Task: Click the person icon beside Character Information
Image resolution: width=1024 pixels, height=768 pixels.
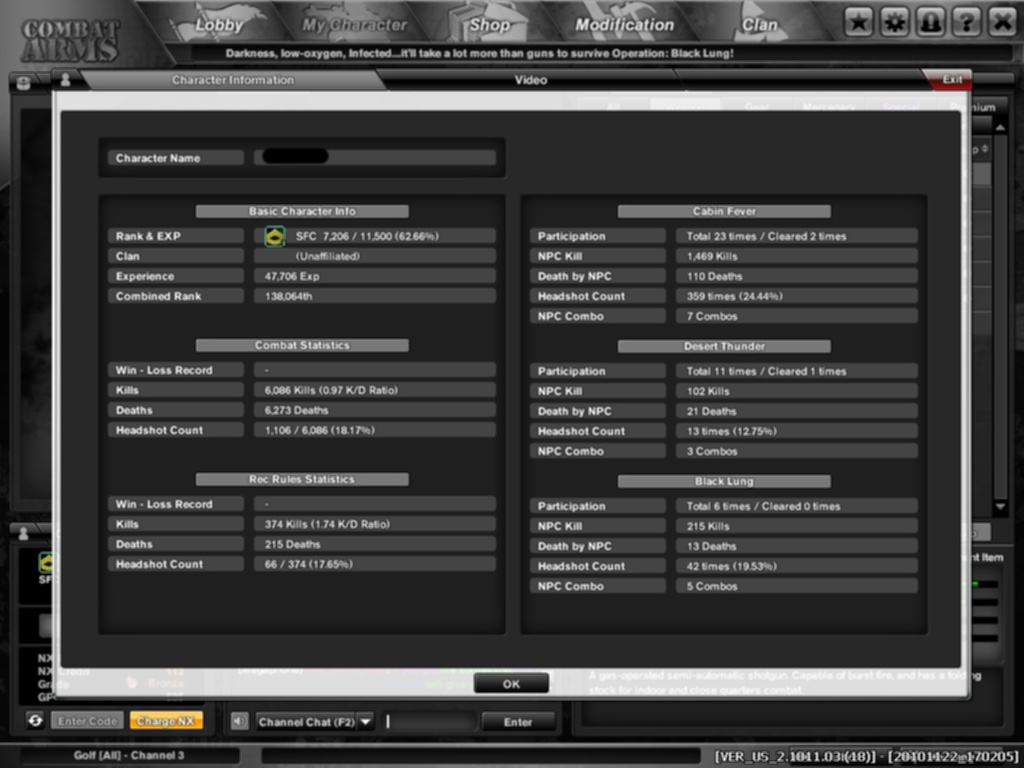Action: (65, 80)
